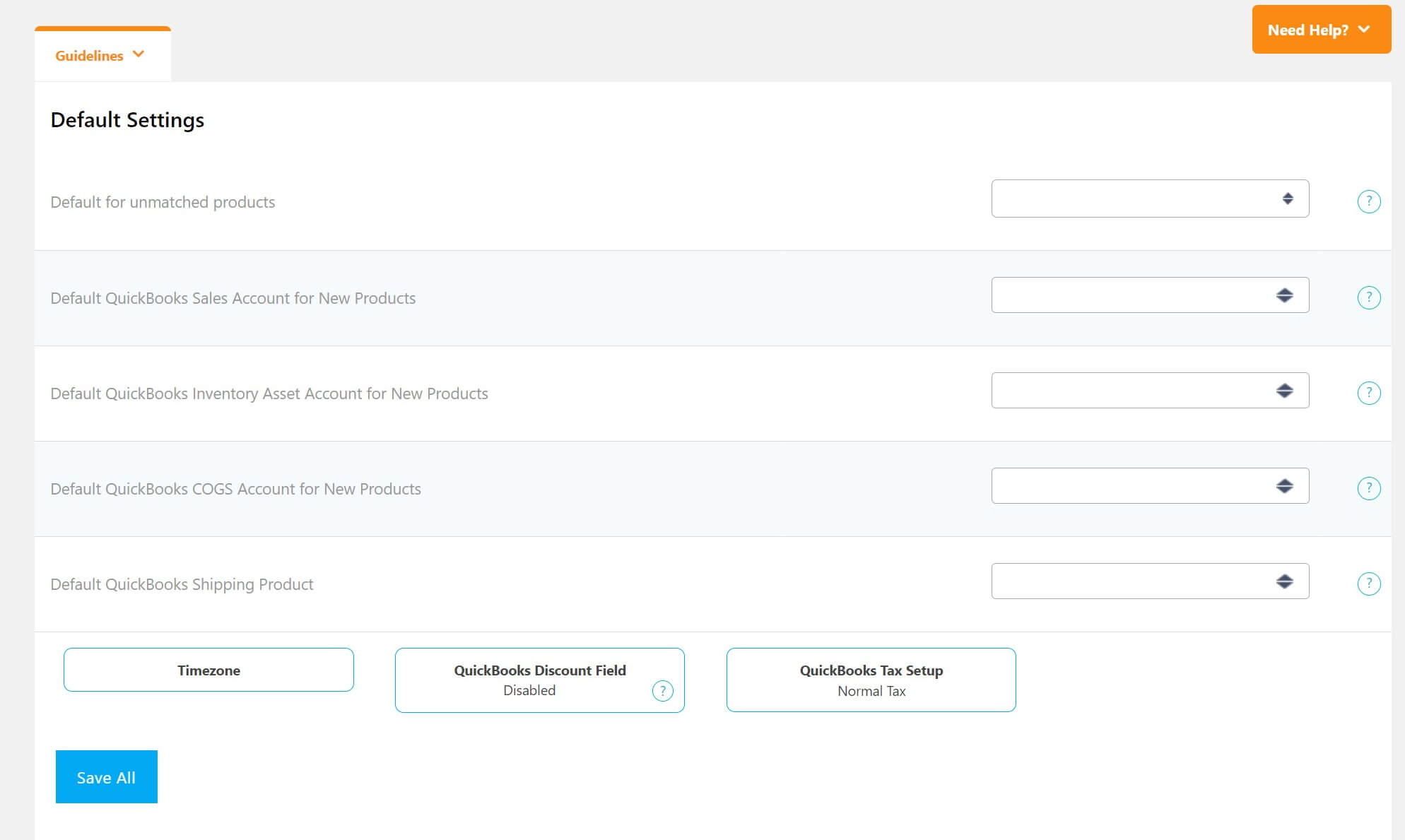1405x840 pixels.
Task: Click the stepper arrows on Shipping Product selector
Action: pos(1286,581)
